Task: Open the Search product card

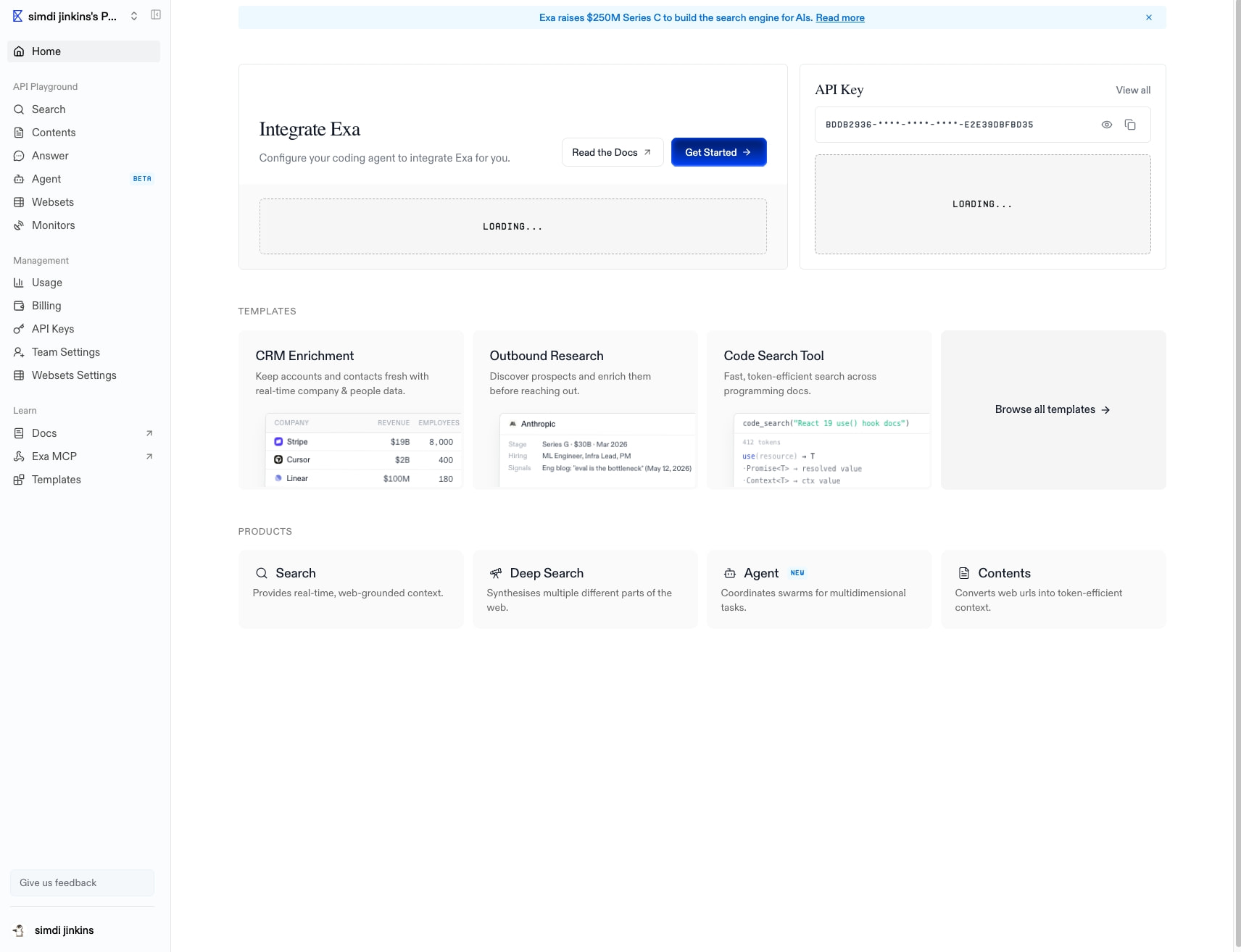Action: coord(351,589)
